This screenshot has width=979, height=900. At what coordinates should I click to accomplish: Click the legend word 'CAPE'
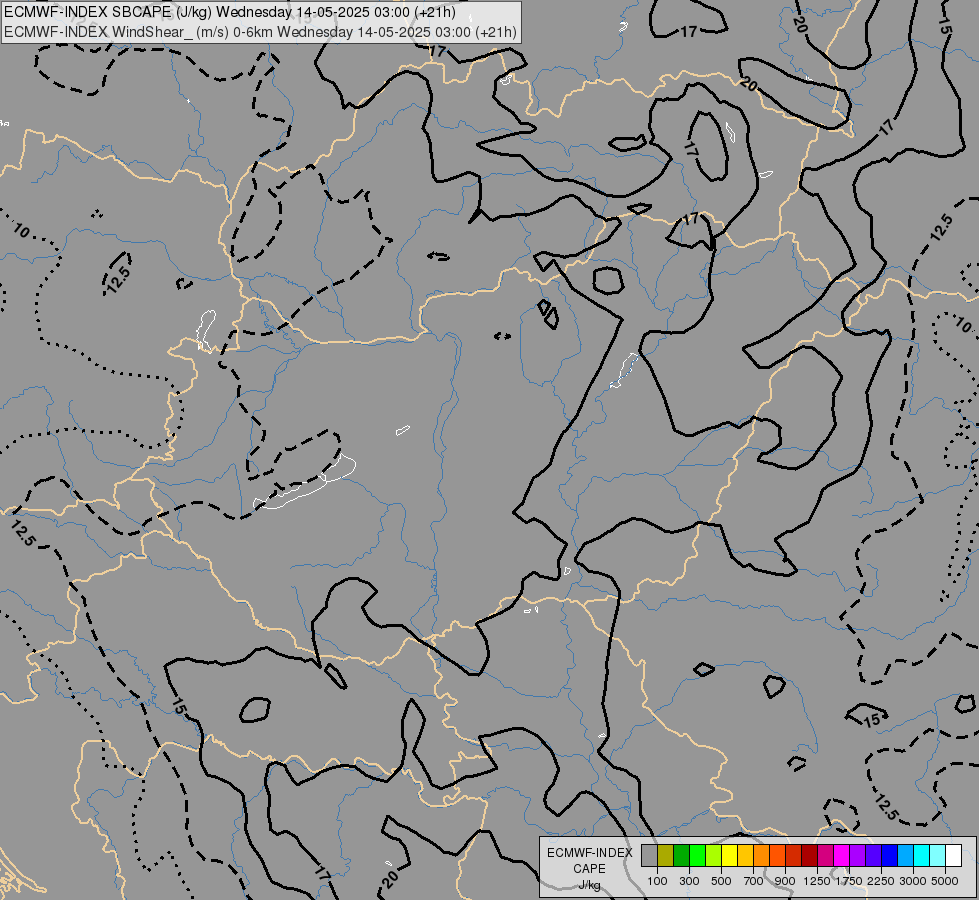(x=589, y=868)
